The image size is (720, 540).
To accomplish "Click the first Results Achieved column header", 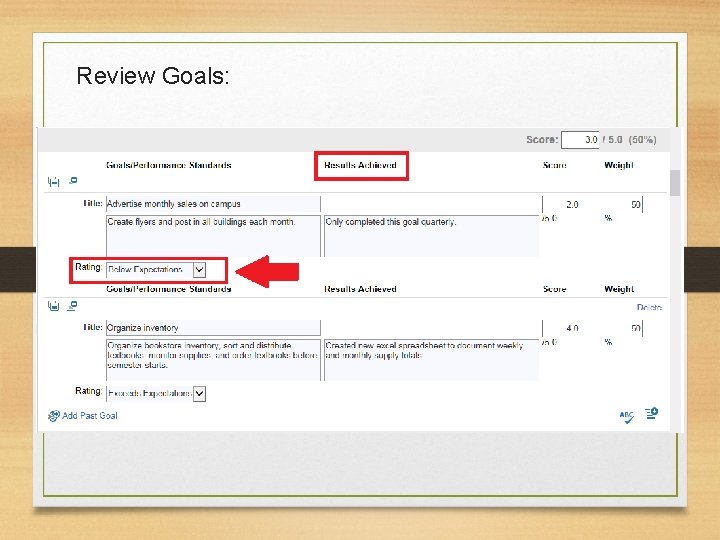I will pos(360,165).
